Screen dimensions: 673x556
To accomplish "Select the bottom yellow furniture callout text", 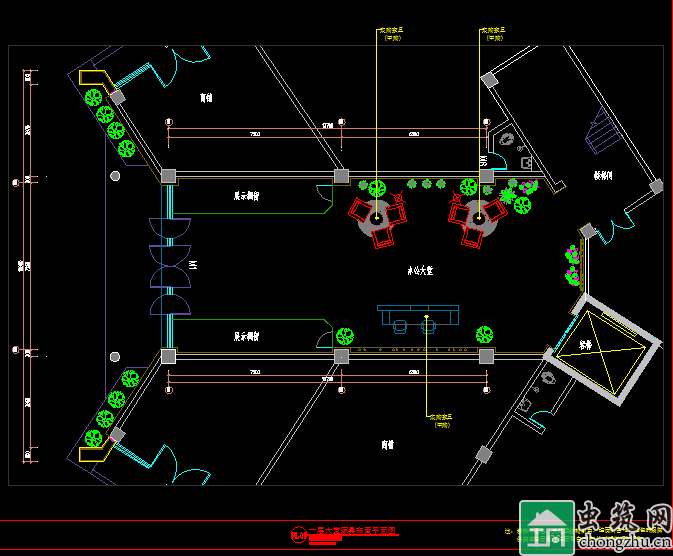I will click(441, 420).
